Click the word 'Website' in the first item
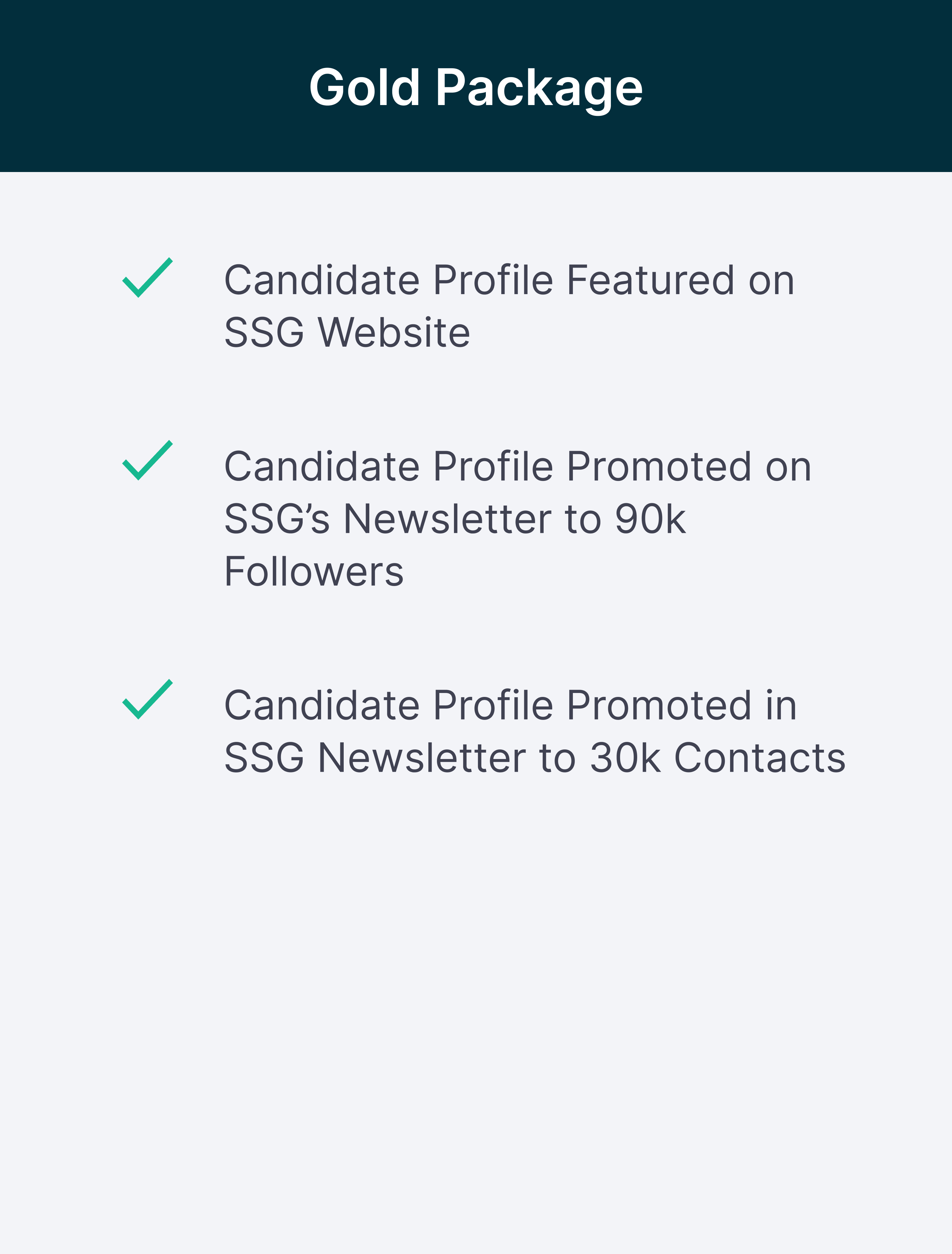Screen dimensions: 952x1254 [394, 332]
